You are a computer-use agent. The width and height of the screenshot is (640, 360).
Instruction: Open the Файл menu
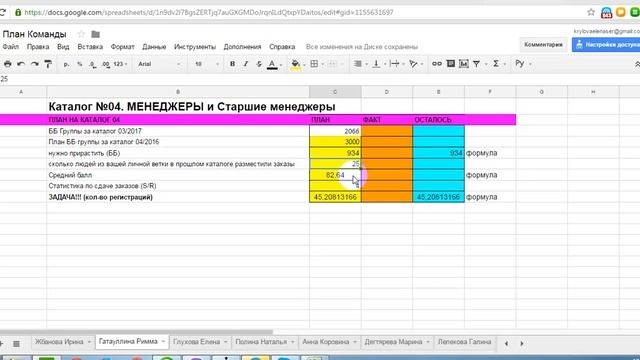(11, 47)
